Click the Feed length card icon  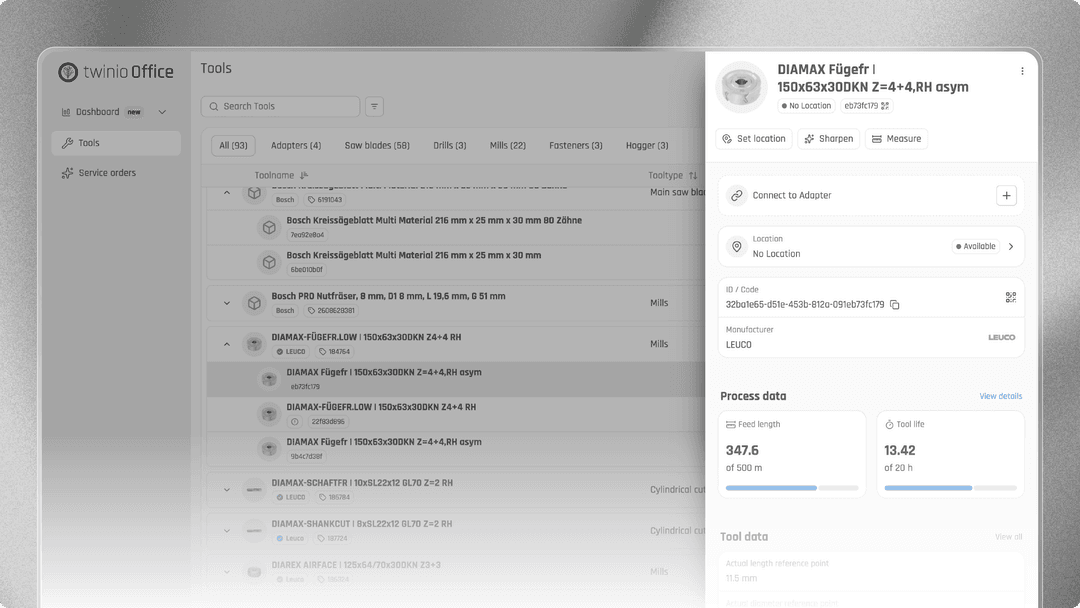coord(731,425)
